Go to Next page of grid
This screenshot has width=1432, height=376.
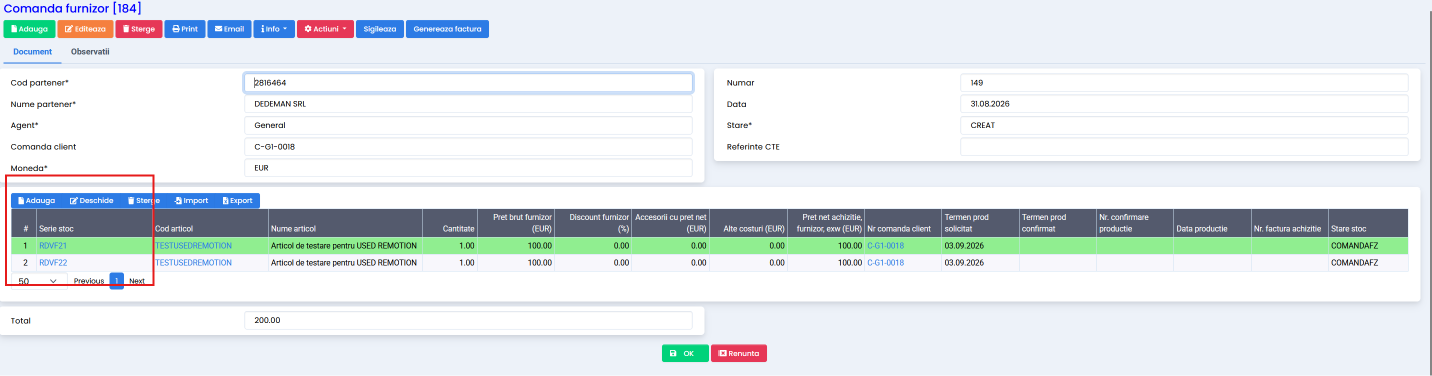click(x=137, y=281)
